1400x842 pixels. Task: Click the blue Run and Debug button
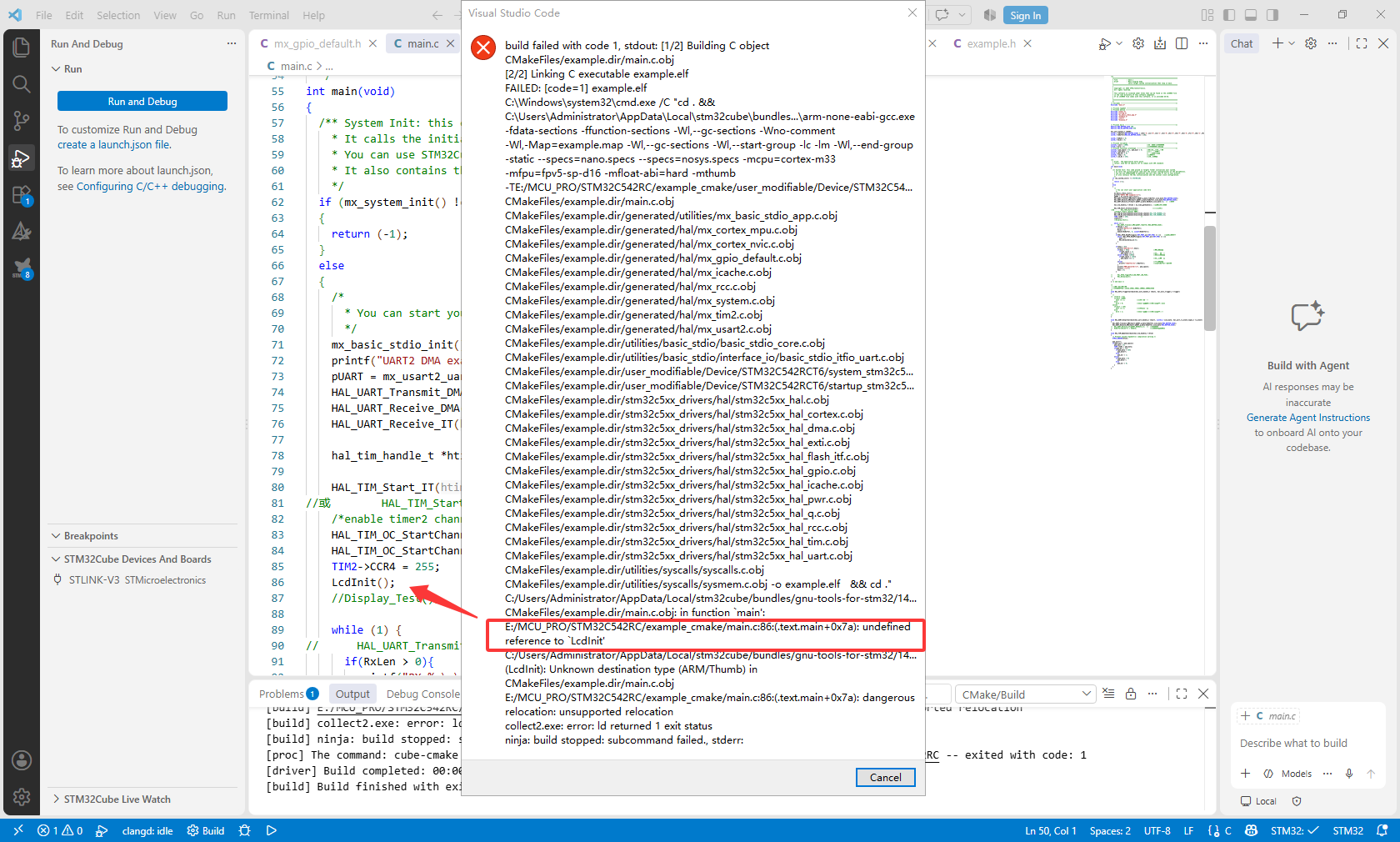click(x=142, y=101)
